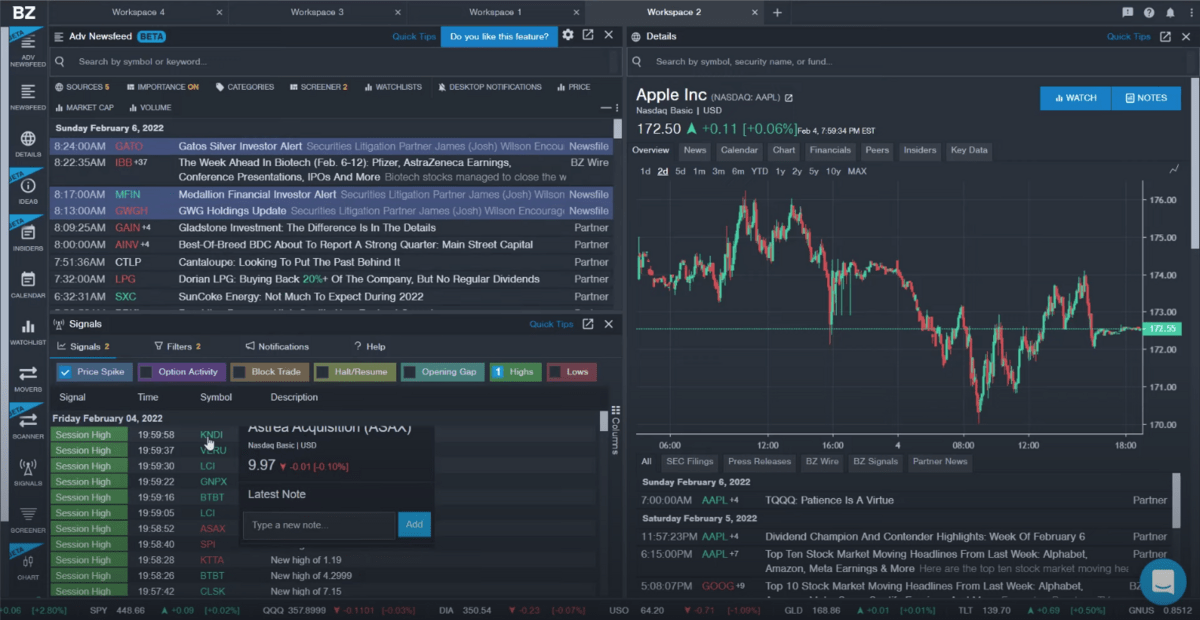Click the BZ Benzinga logo
The width and height of the screenshot is (1200, 620).
(x=24, y=12)
